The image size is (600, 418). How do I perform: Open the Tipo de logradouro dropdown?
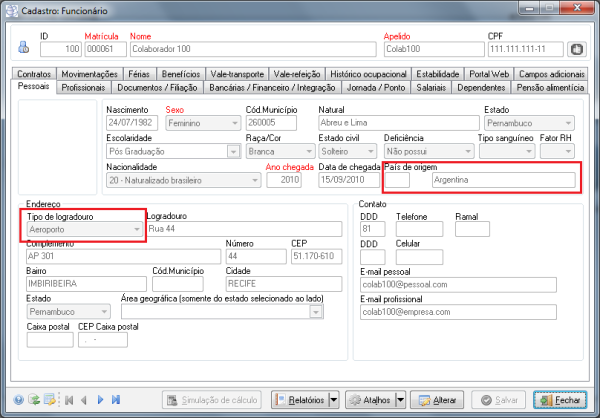[x=137, y=229]
